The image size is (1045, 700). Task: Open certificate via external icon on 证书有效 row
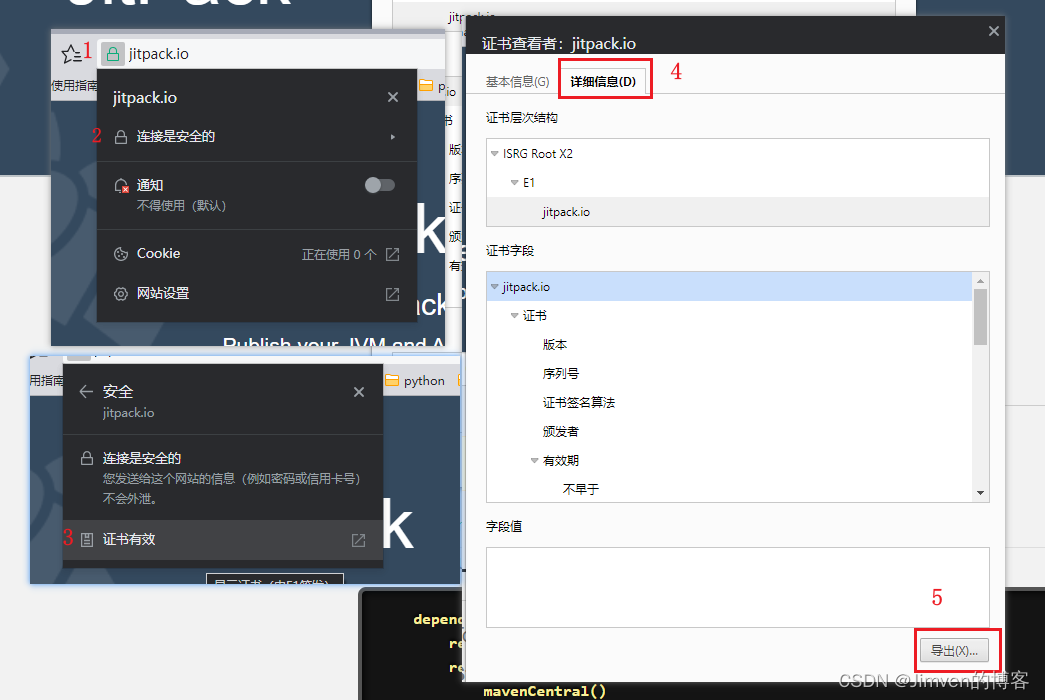click(x=359, y=540)
